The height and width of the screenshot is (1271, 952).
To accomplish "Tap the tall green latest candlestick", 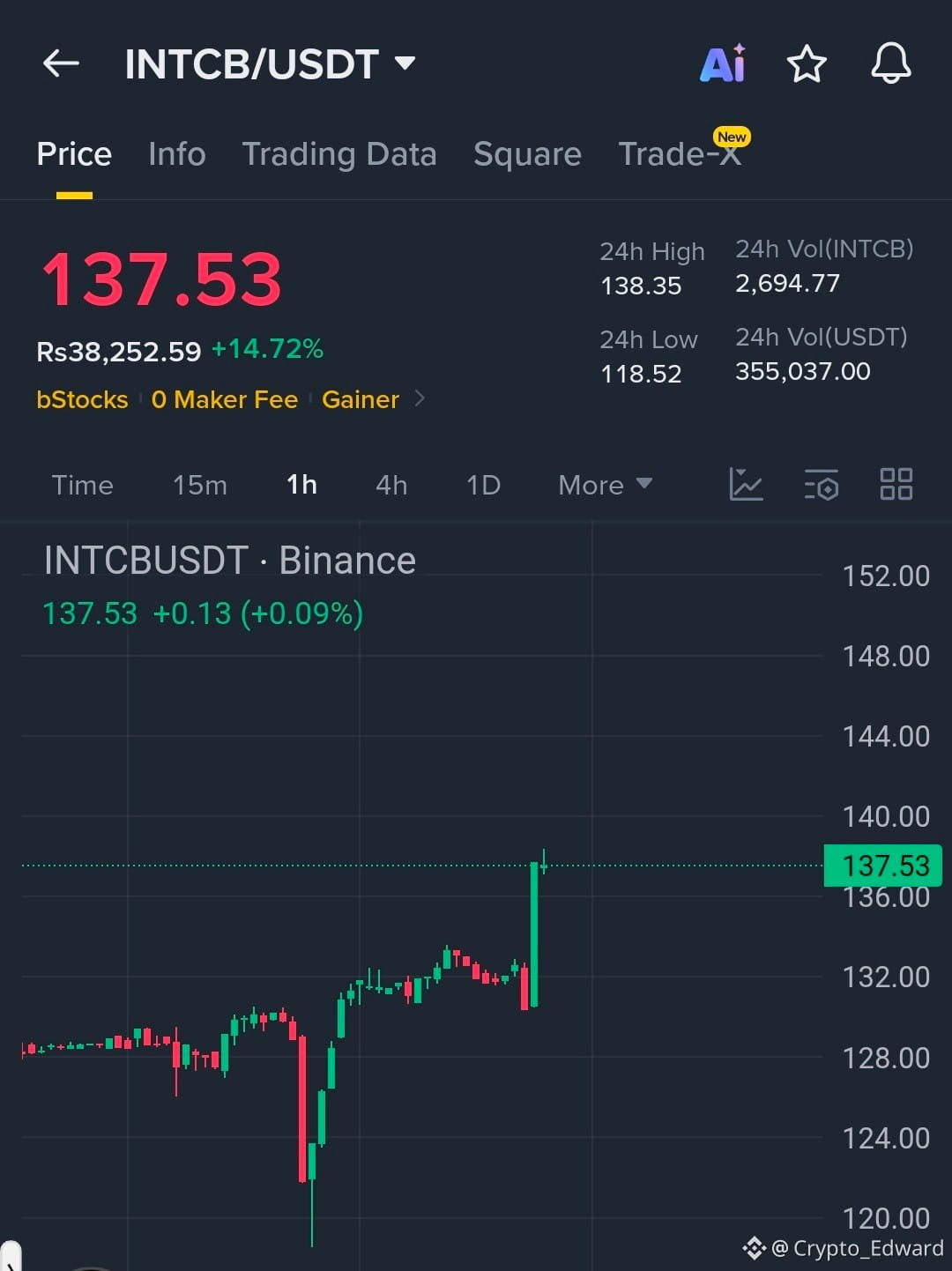I will (534, 934).
